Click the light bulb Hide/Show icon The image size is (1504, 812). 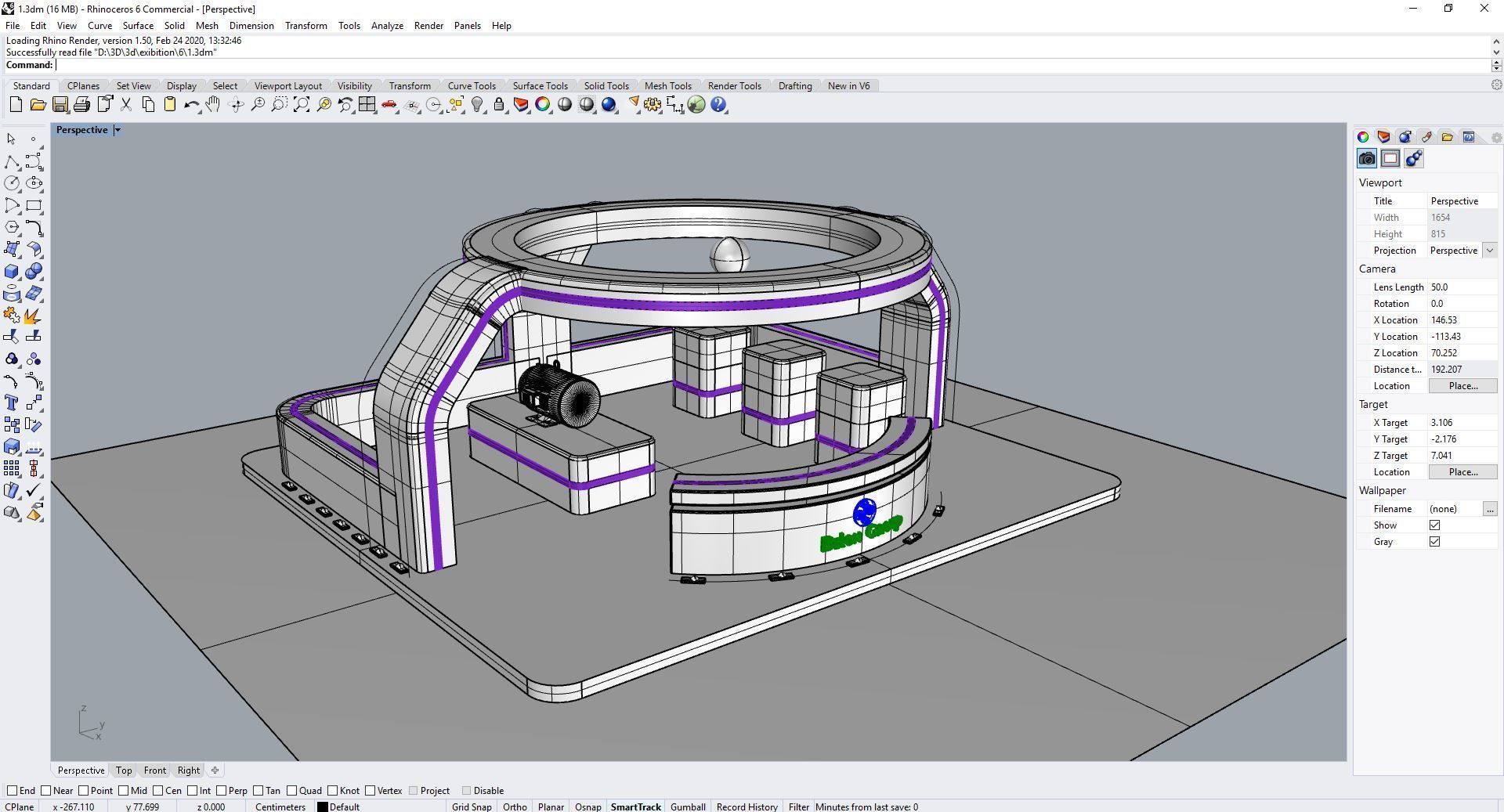coord(477,105)
